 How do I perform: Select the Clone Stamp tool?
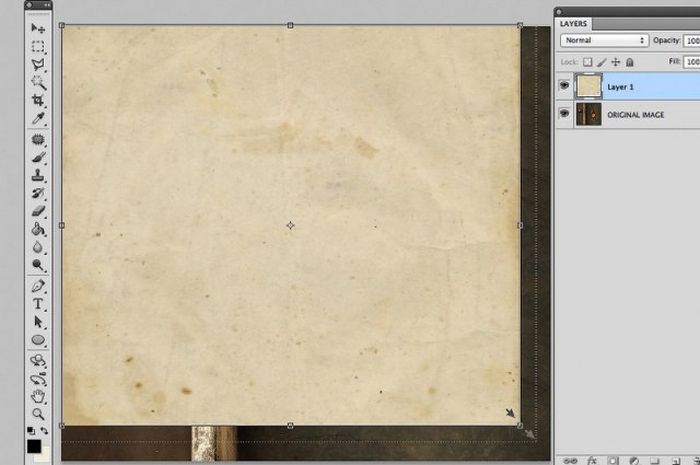pyautogui.click(x=39, y=175)
